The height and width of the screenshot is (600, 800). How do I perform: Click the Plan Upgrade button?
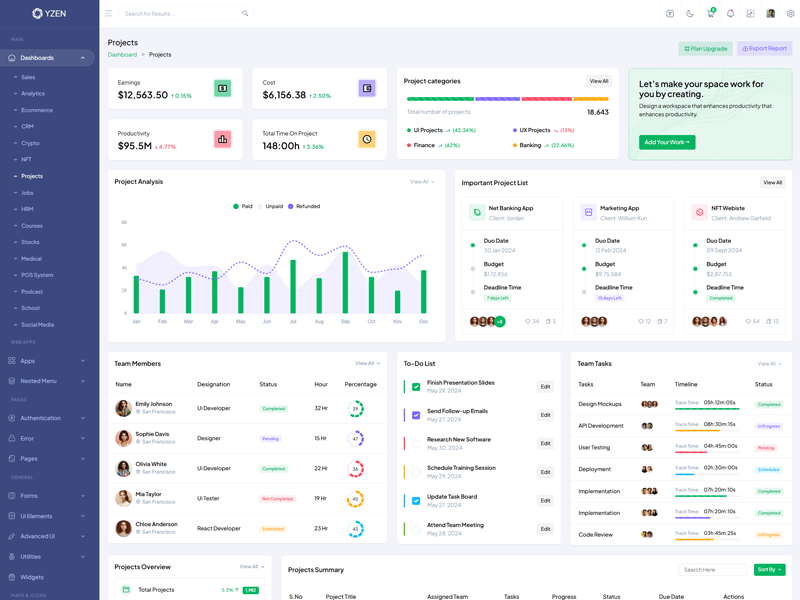tap(705, 48)
